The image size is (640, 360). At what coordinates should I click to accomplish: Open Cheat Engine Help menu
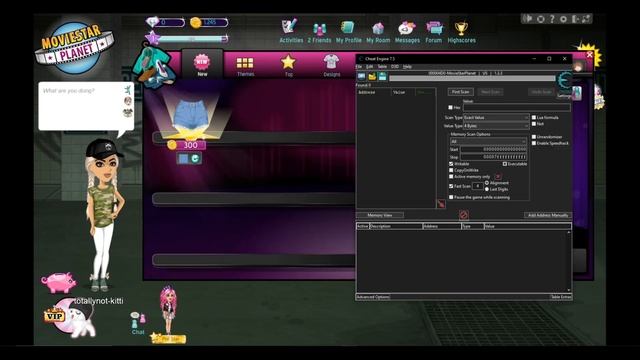click(x=407, y=67)
